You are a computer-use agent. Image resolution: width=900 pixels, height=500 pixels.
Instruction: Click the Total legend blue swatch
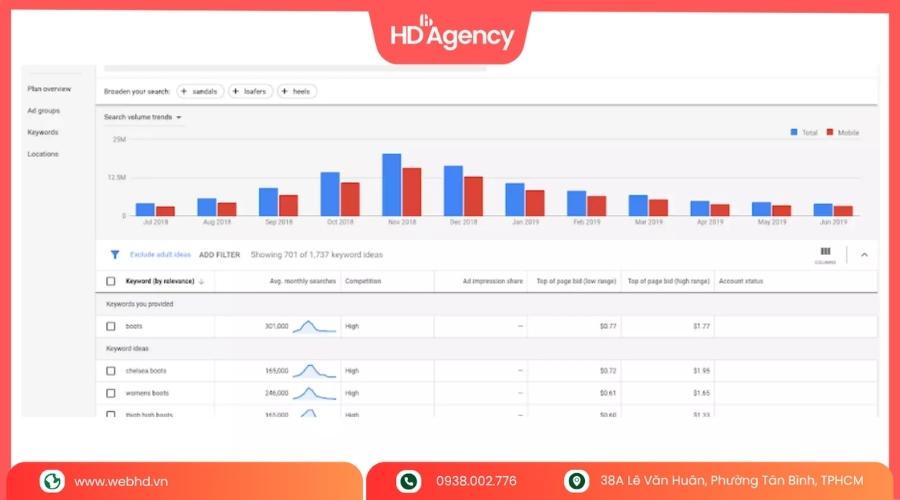point(794,132)
